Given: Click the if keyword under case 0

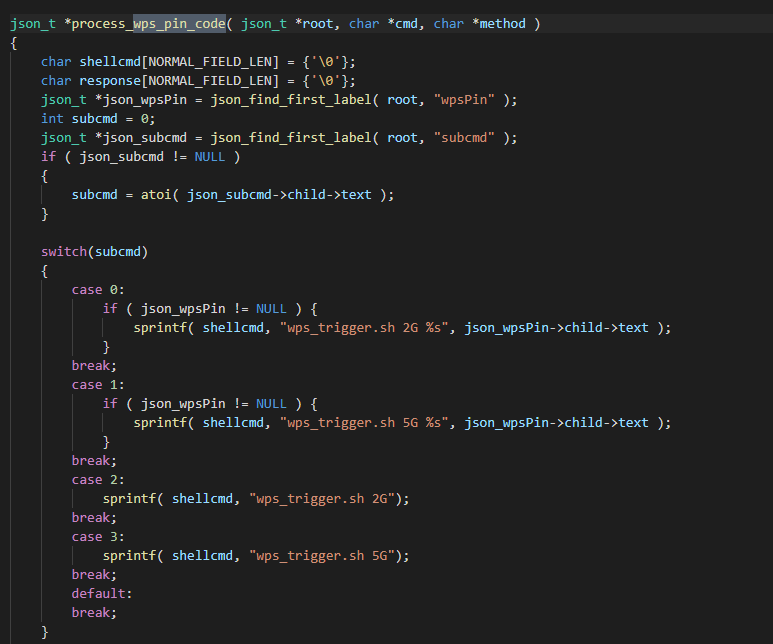Looking at the screenshot, I should pyautogui.click(x=110, y=309).
